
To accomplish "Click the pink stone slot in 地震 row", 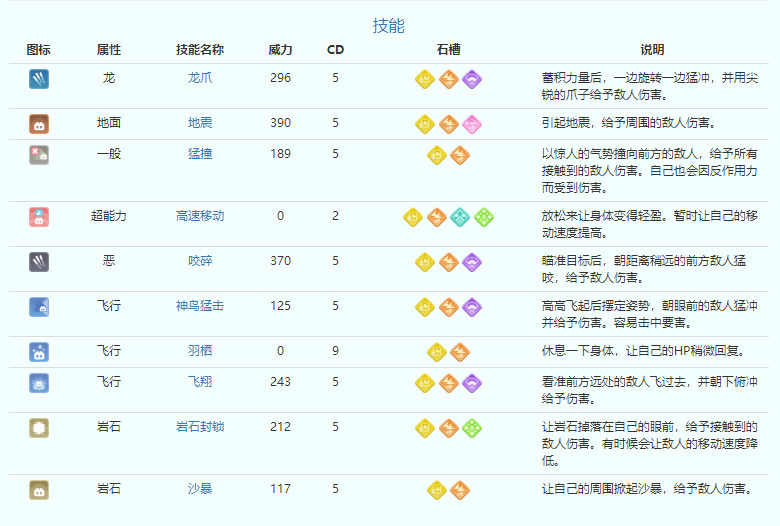I will click(472, 124).
